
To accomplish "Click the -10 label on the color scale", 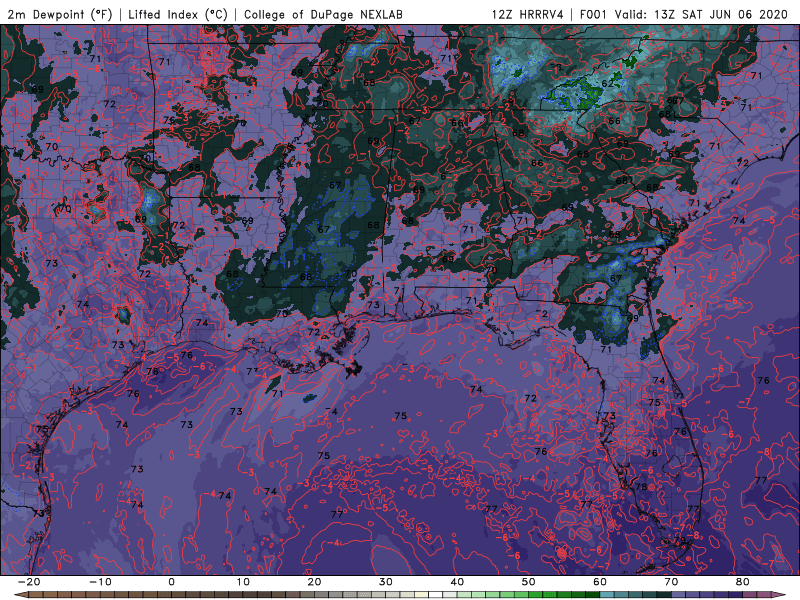I will pyautogui.click(x=100, y=582).
